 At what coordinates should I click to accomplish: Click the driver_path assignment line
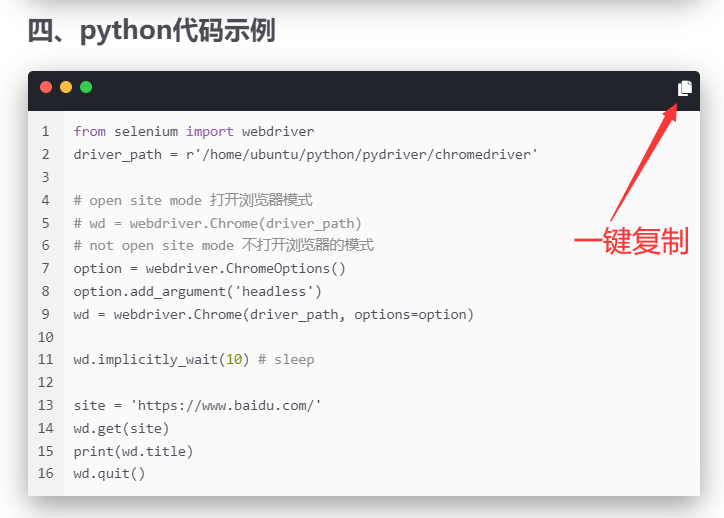point(305,154)
